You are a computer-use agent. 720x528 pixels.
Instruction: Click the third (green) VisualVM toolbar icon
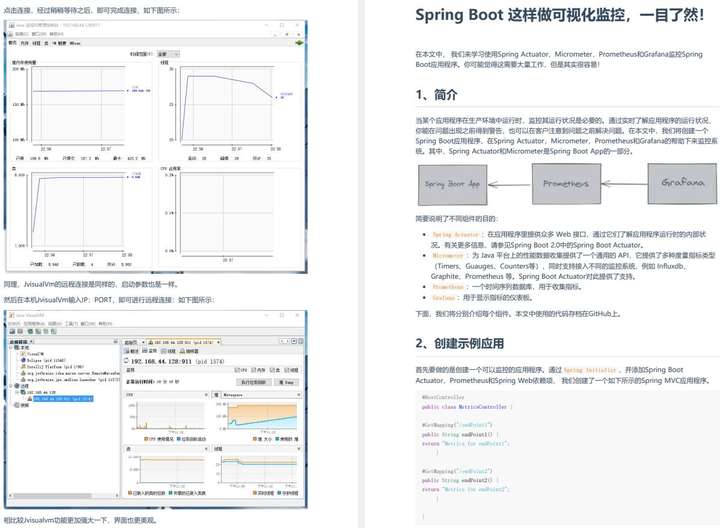pyautogui.click(x=30, y=331)
